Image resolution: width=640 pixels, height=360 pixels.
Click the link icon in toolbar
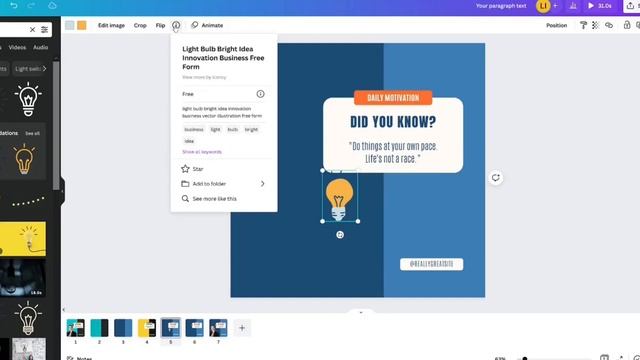[x=609, y=25]
